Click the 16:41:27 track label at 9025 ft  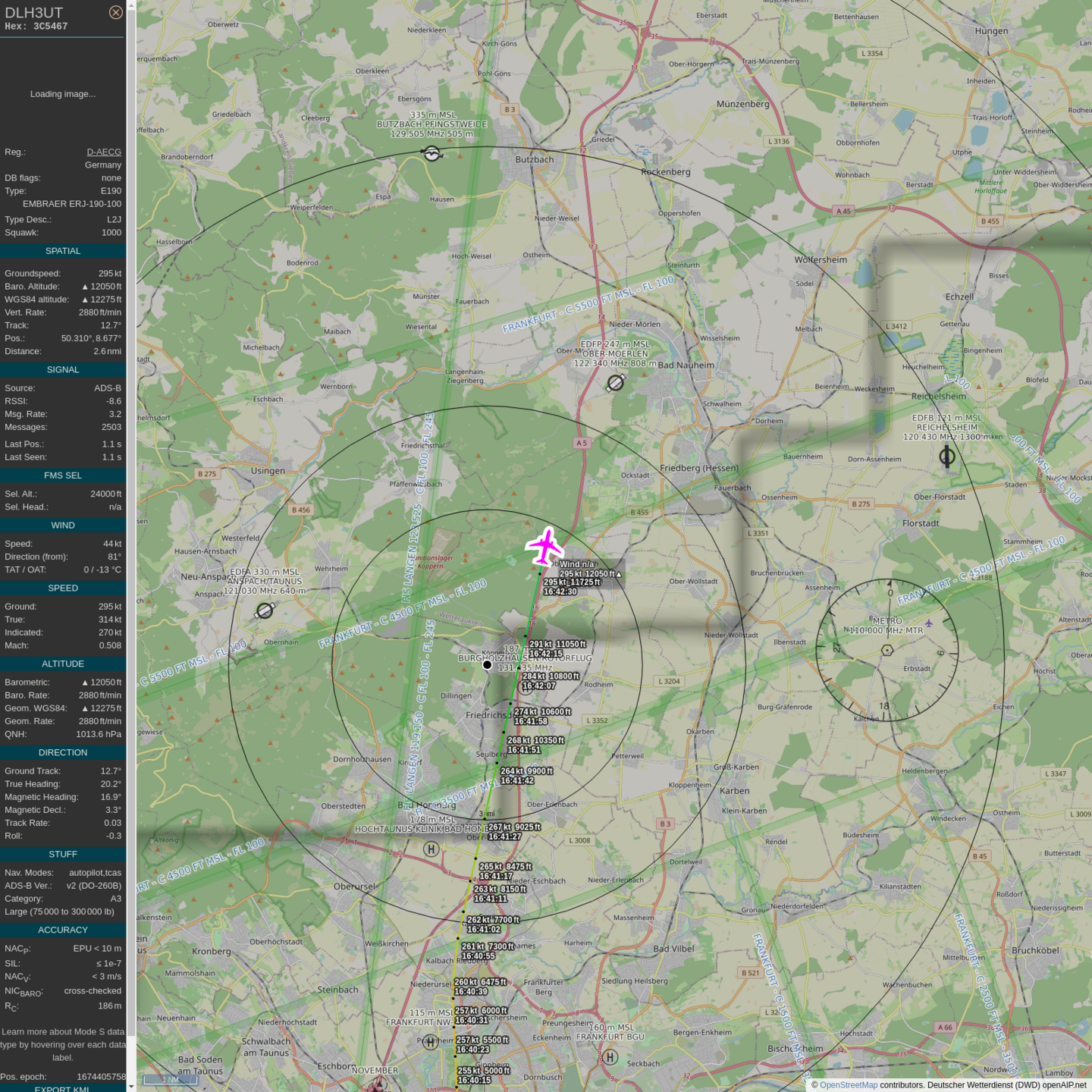point(505,836)
